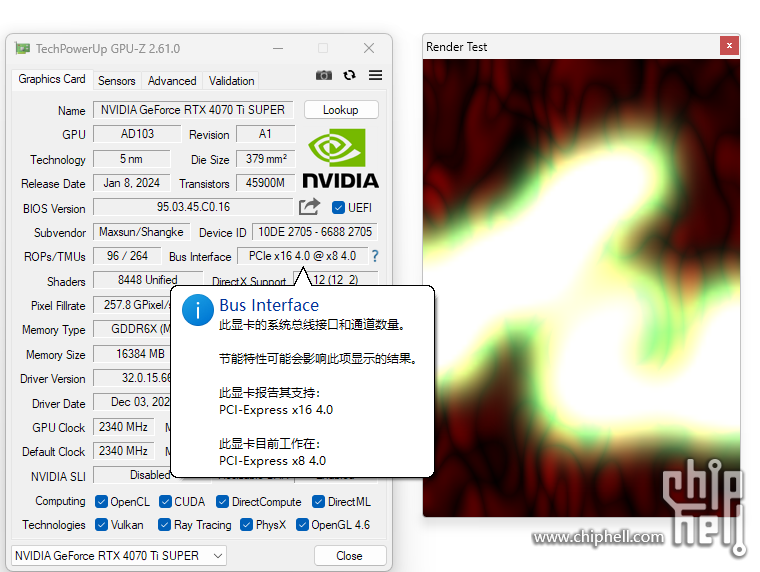Viewport: 760px width, 572px height.
Task: Toggle the Vulkan checkbox
Action: [101, 524]
